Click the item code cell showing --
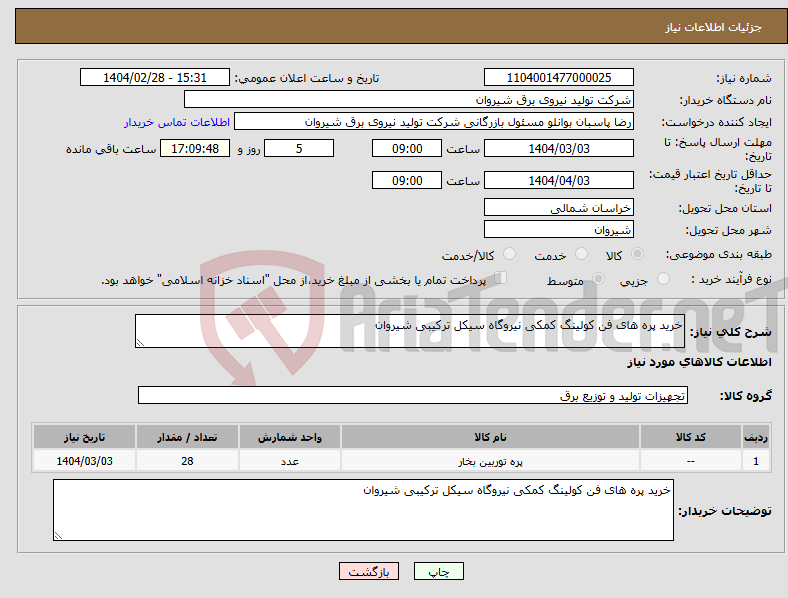Viewport: 788px width, 598px height. tap(691, 461)
